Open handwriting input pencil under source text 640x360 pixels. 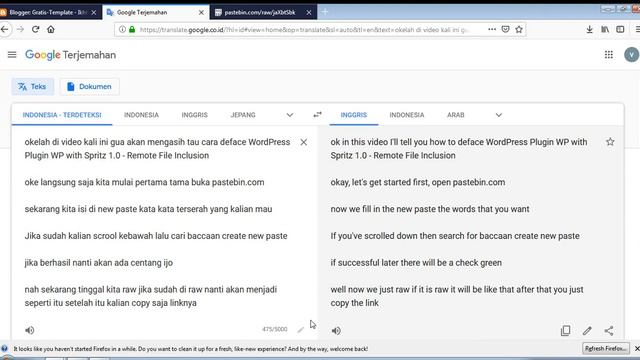coord(300,329)
